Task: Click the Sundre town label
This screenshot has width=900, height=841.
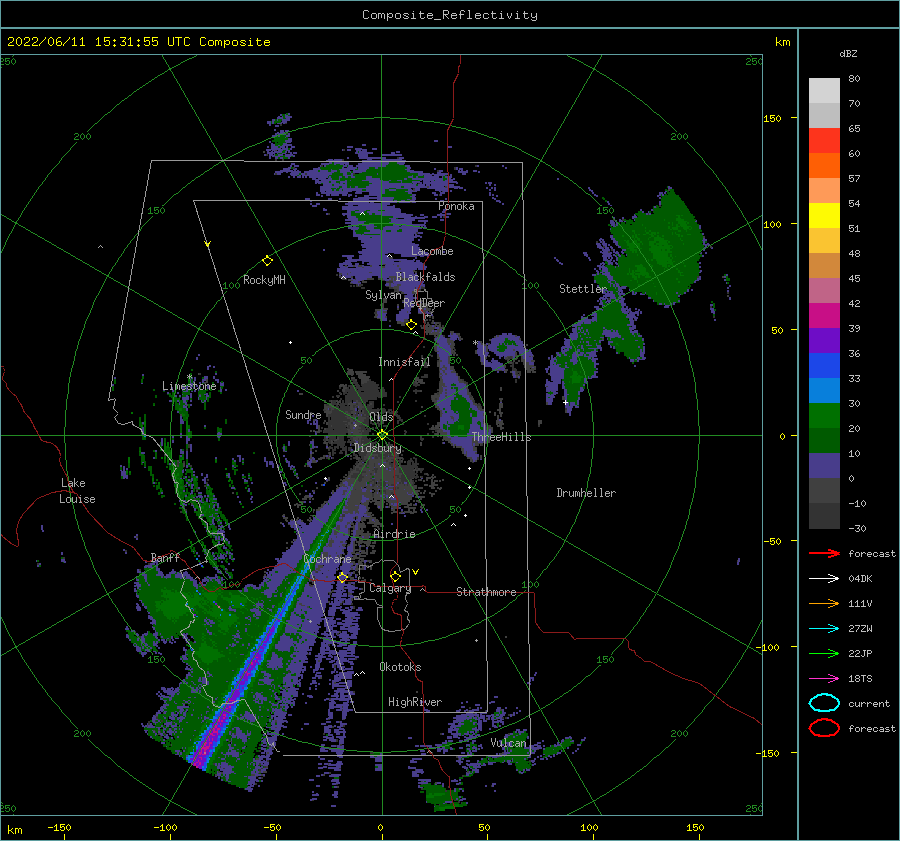Action: (x=303, y=414)
